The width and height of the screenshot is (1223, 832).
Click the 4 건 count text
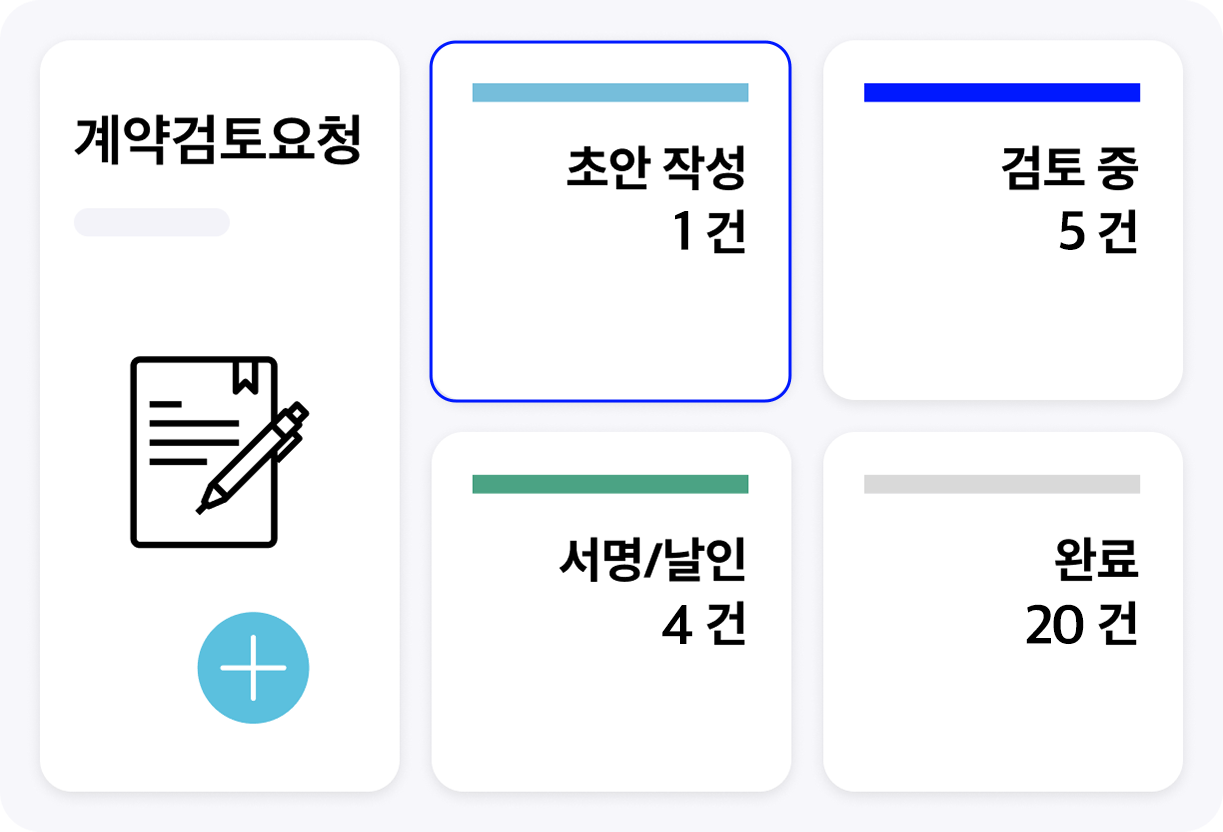tap(704, 625)
